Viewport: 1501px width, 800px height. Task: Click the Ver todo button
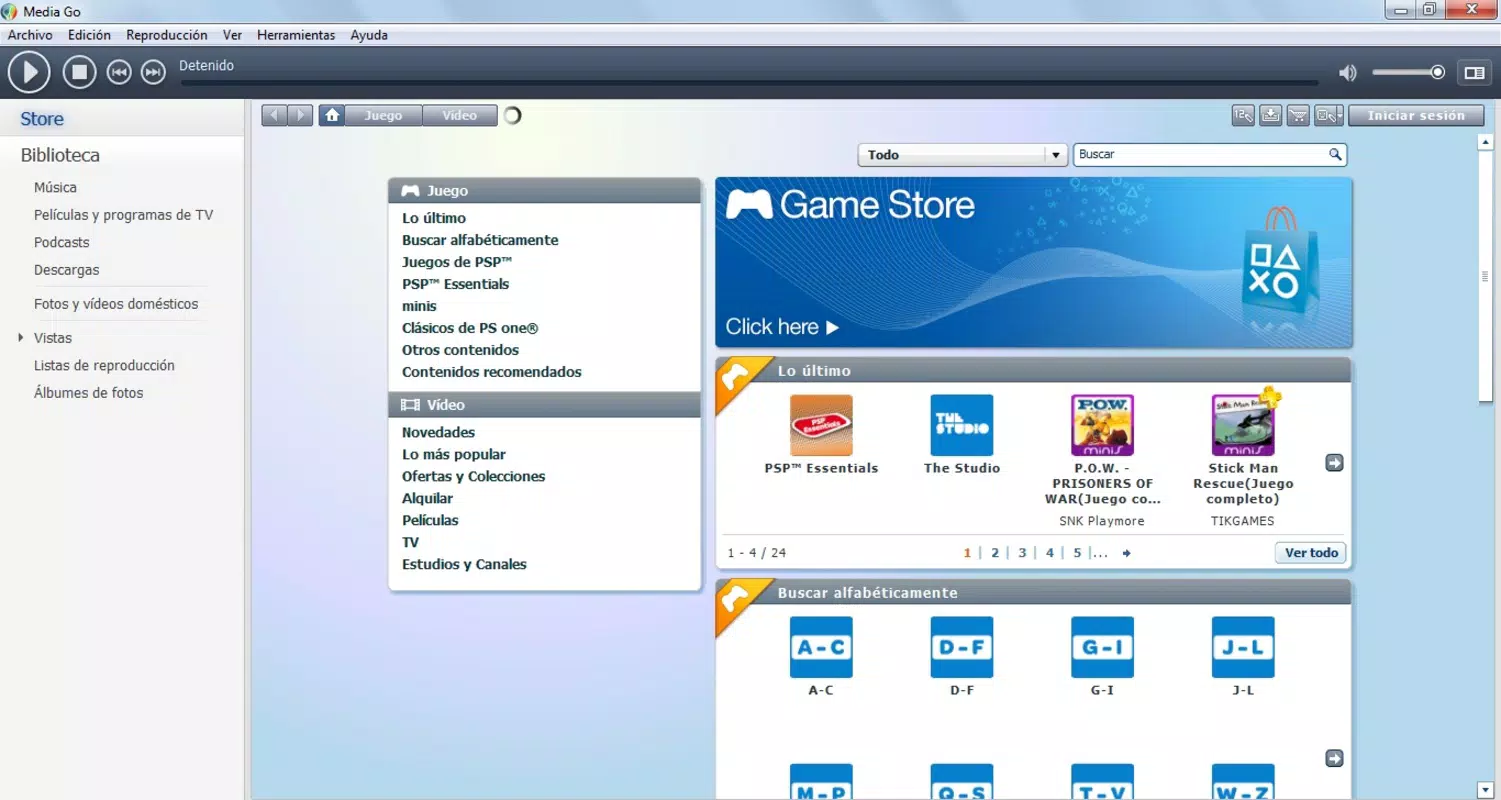click(1311, 553)
